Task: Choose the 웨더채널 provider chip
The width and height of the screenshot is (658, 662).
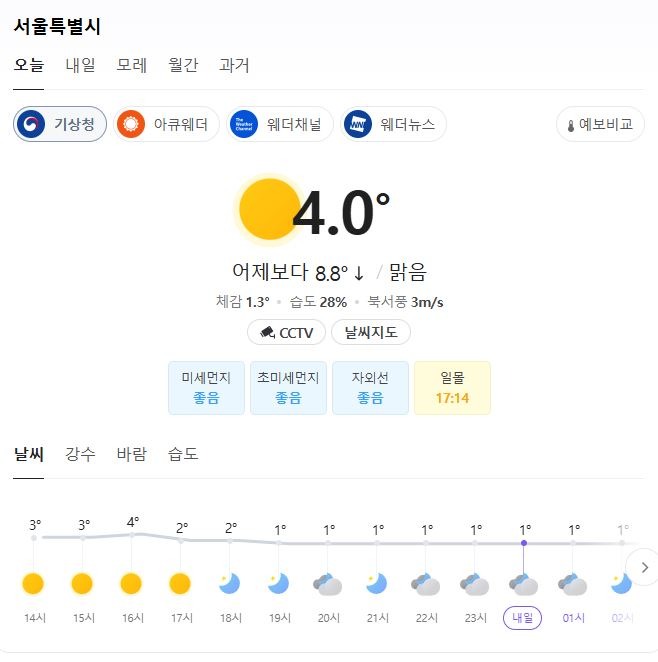Action: click(x=279, y=124)
